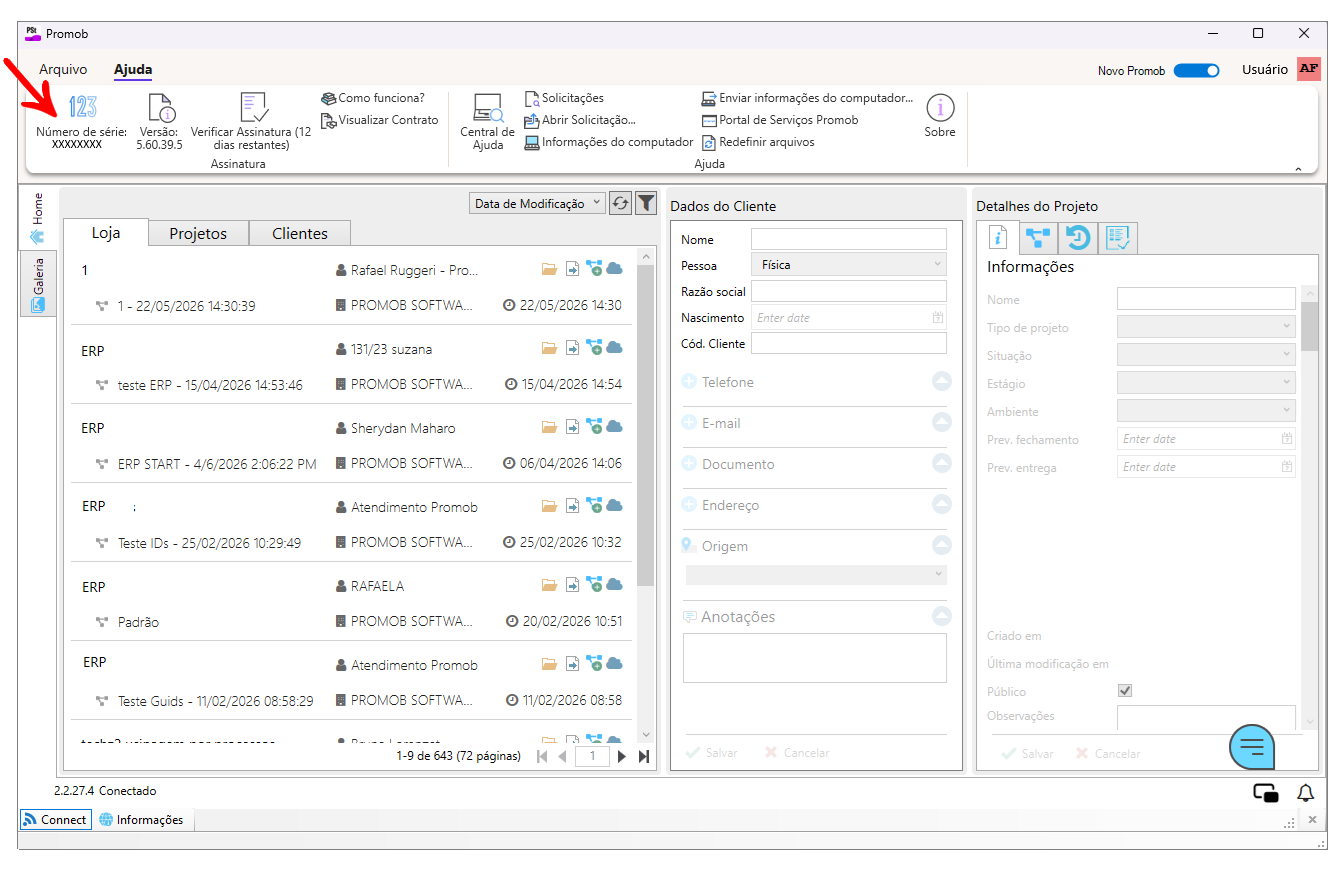Collapse the E-mail section
The width and height of the screenshot is (1336, 881).
[941, 422]
